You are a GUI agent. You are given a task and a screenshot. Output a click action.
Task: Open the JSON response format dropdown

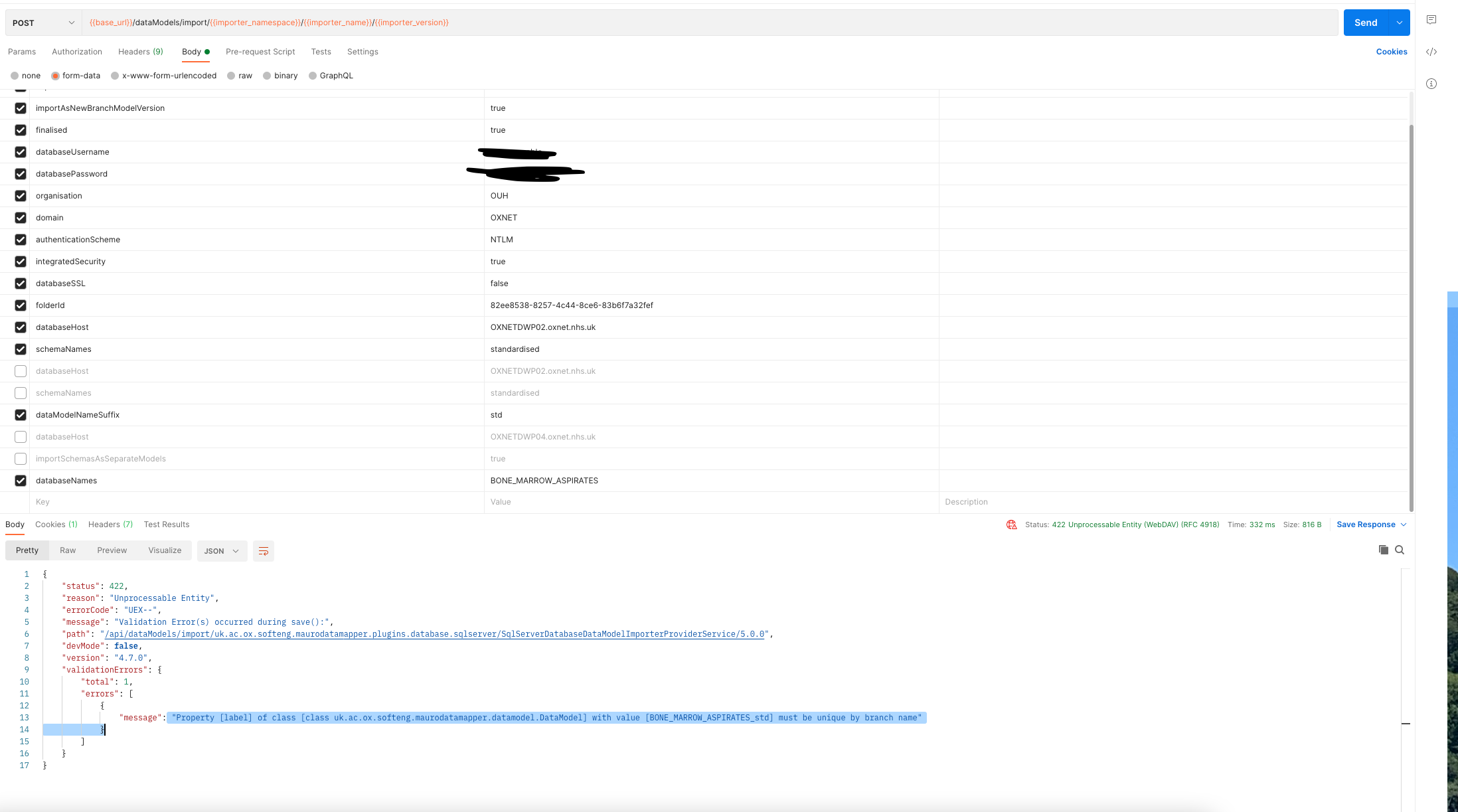coord(222,551)
